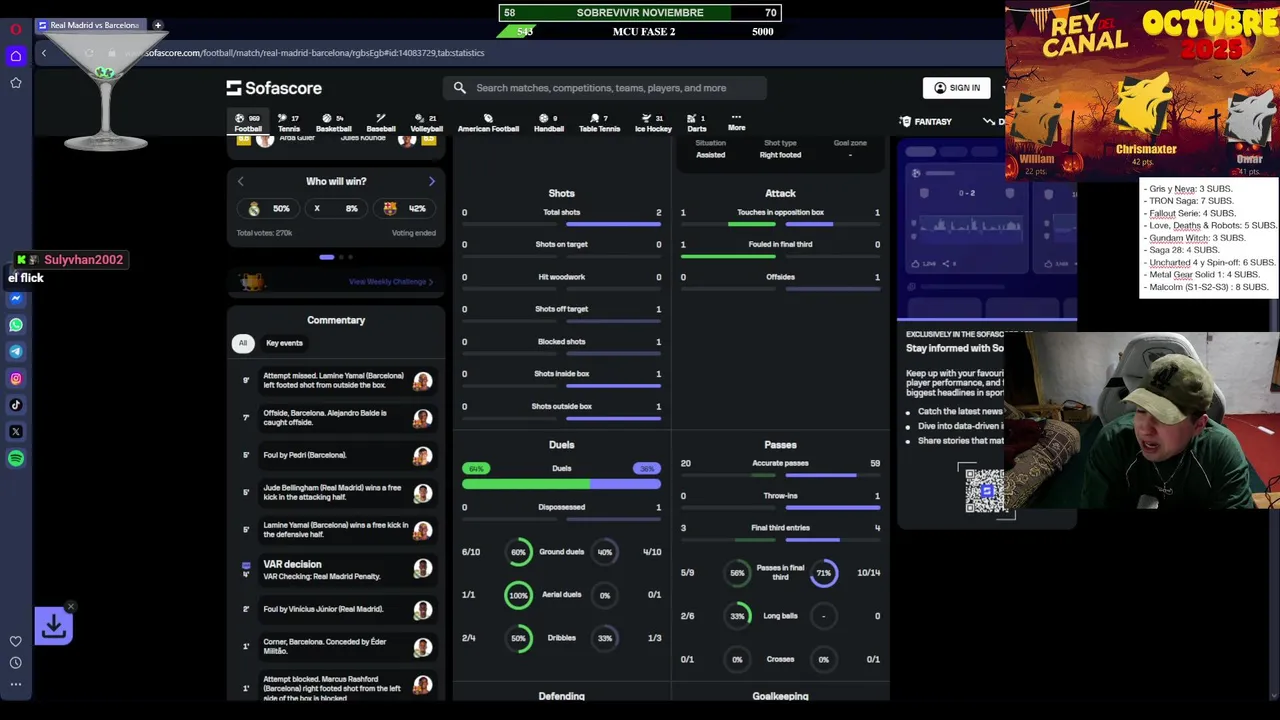This screenshot has height=720, width=1280.
Task: Click the Total shots stat bar
Action: pos(561,224)
